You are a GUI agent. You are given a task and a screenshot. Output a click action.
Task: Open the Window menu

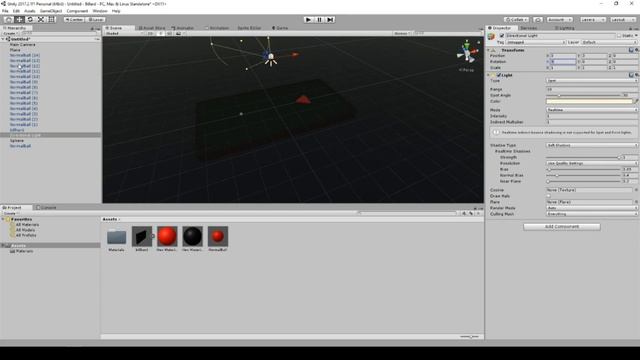coord(100,11)
